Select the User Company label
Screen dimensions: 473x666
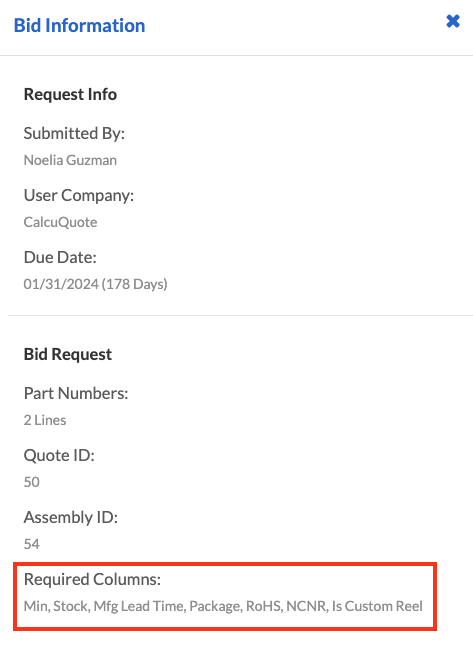(x=79, y=195)
